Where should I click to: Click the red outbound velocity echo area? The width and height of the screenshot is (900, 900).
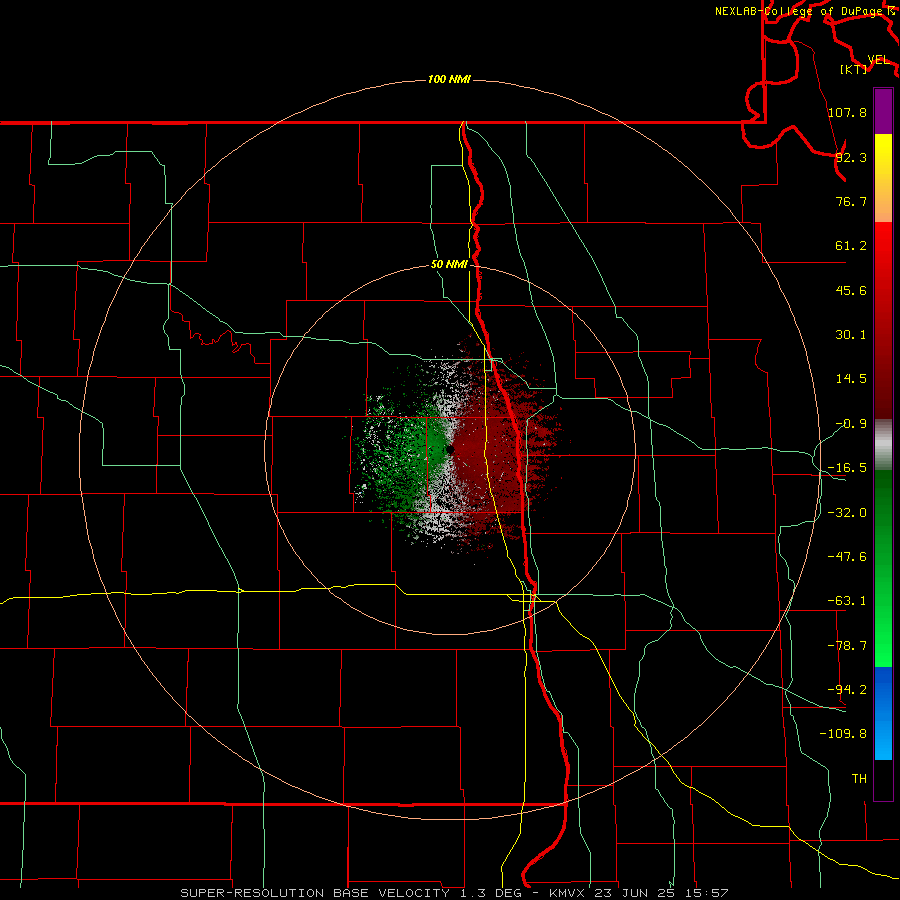(494, 453)
